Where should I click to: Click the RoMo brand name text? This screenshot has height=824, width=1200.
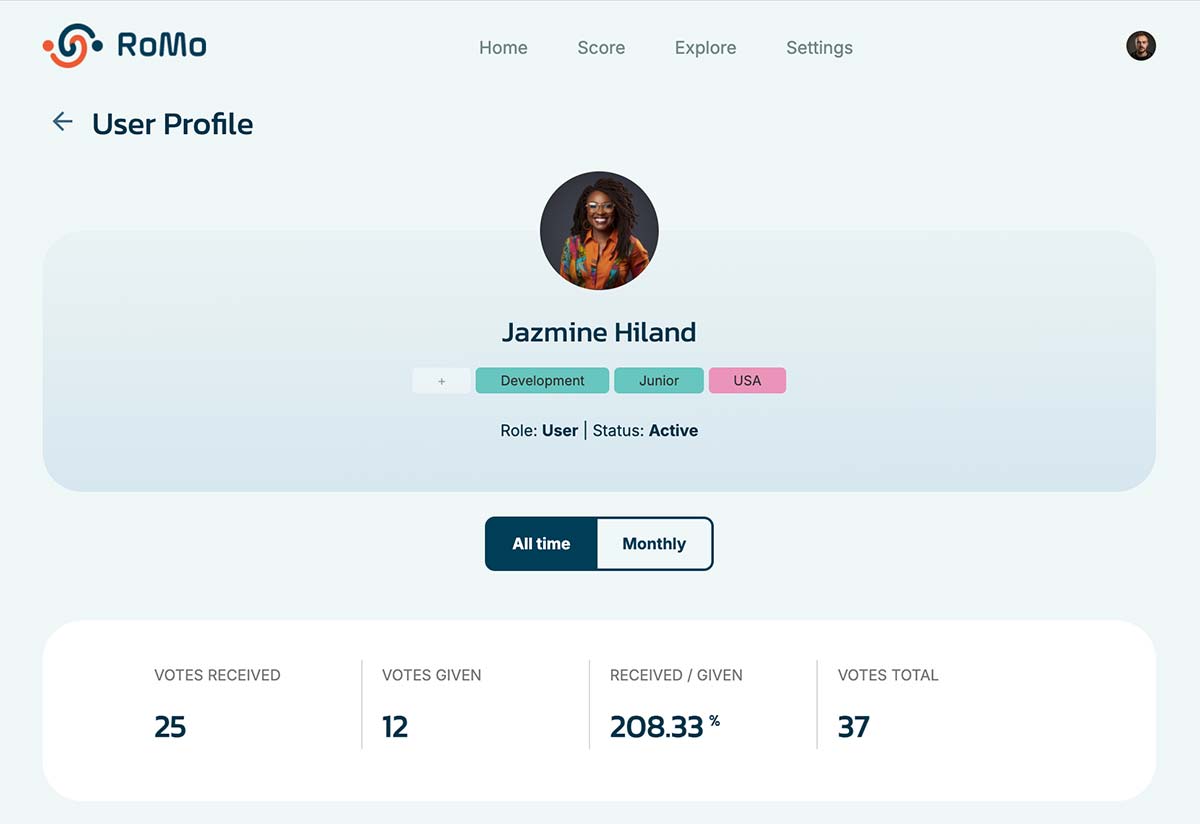[162, 46]
